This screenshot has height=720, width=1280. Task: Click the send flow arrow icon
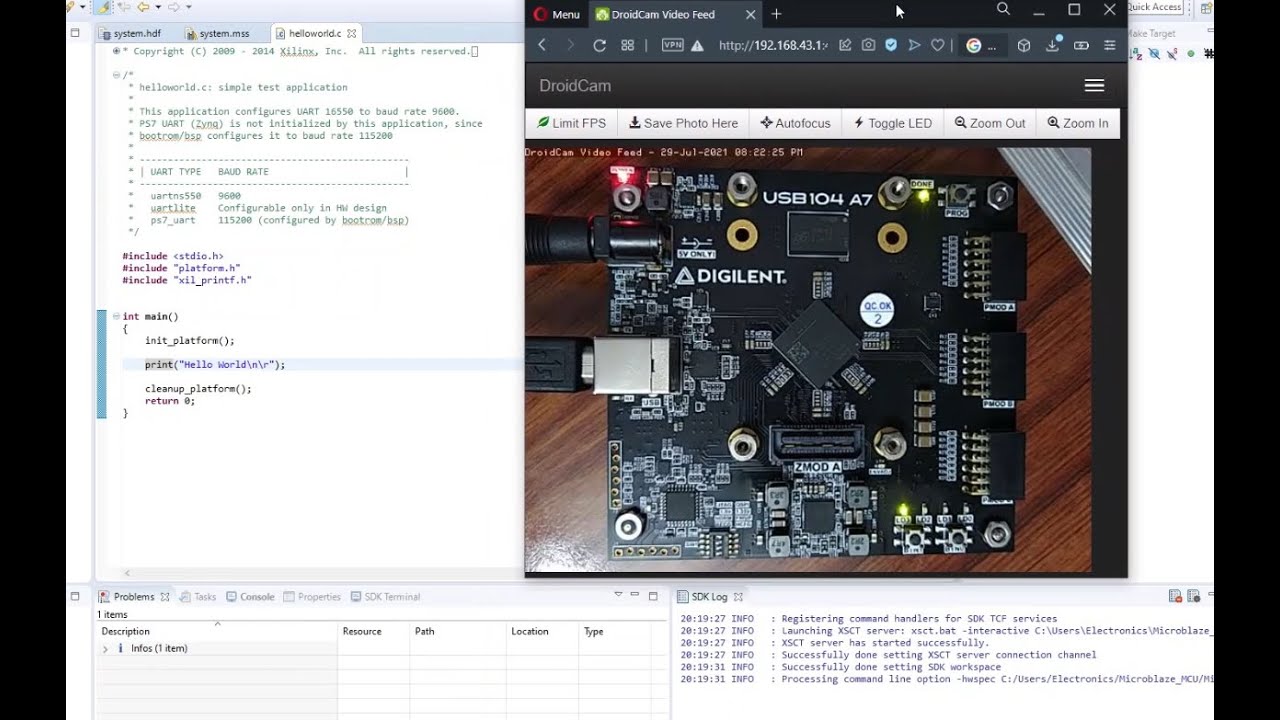(914, 45)
